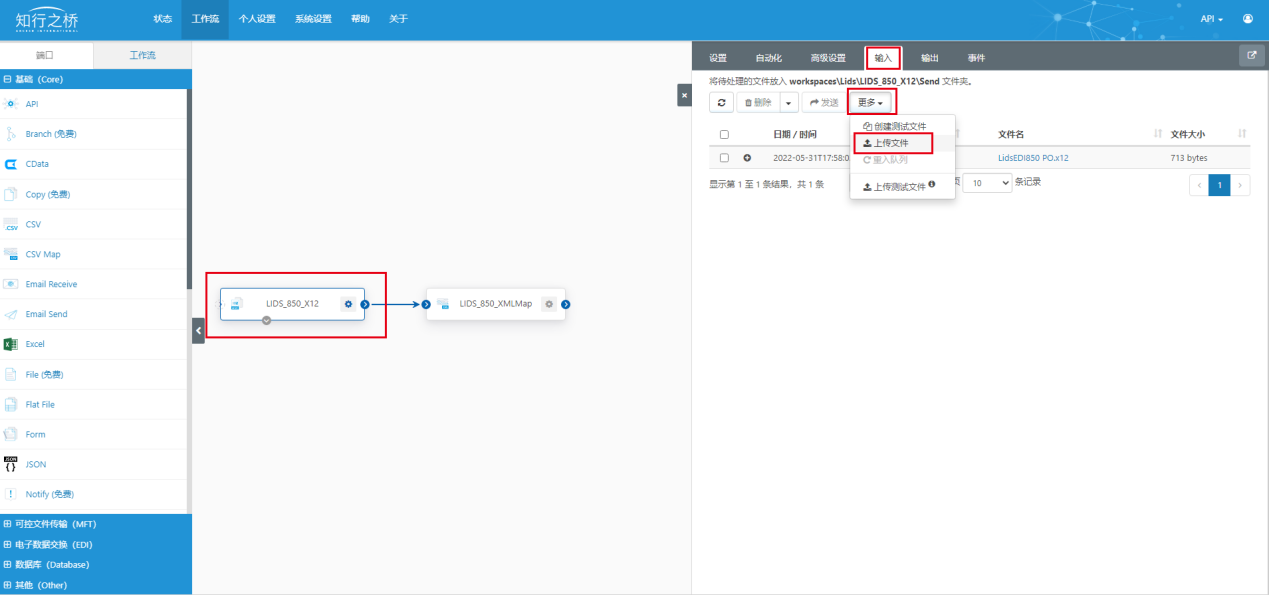
Task: Collapse the left sidebar with arrow handle
Action: click(x=198, y=330)
